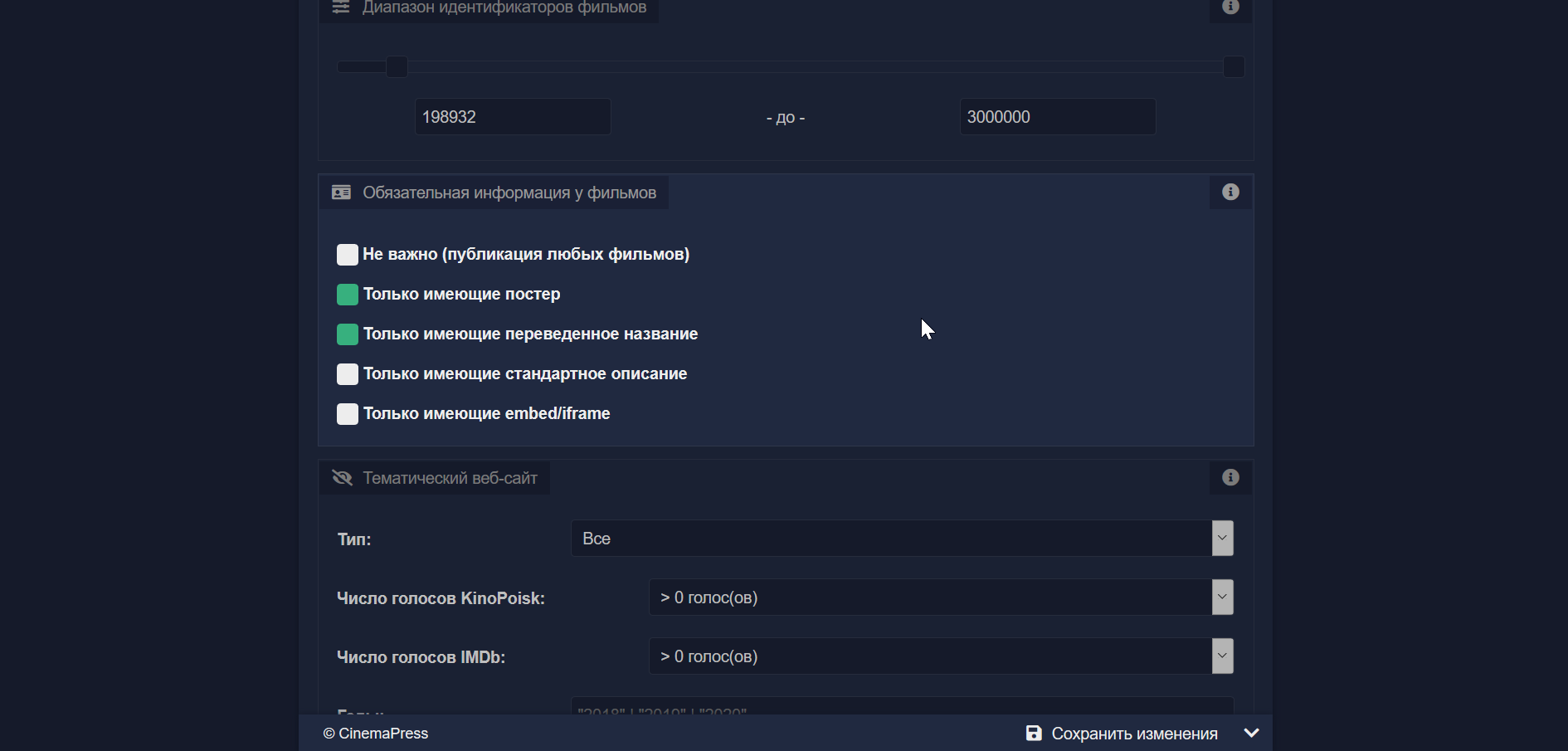Screen dimensions: 1568x751
Task: Click the crossed-eye icon beside thematic website
Action: point(342,478)
